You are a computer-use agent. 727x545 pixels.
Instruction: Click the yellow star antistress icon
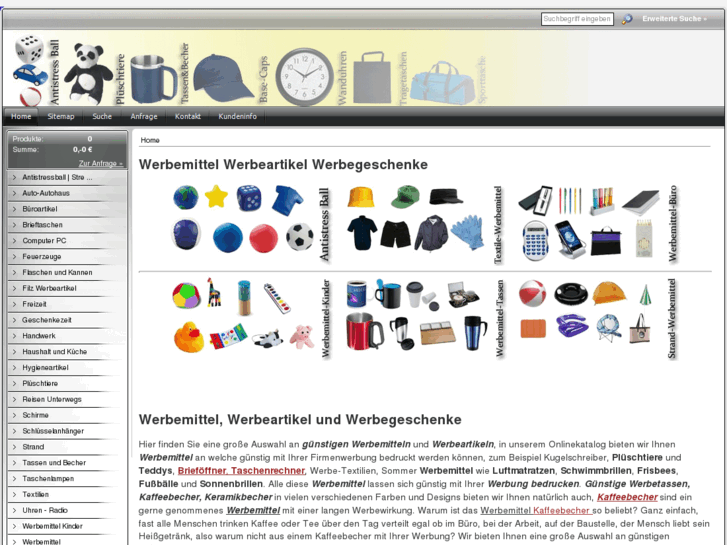(216, 196)
